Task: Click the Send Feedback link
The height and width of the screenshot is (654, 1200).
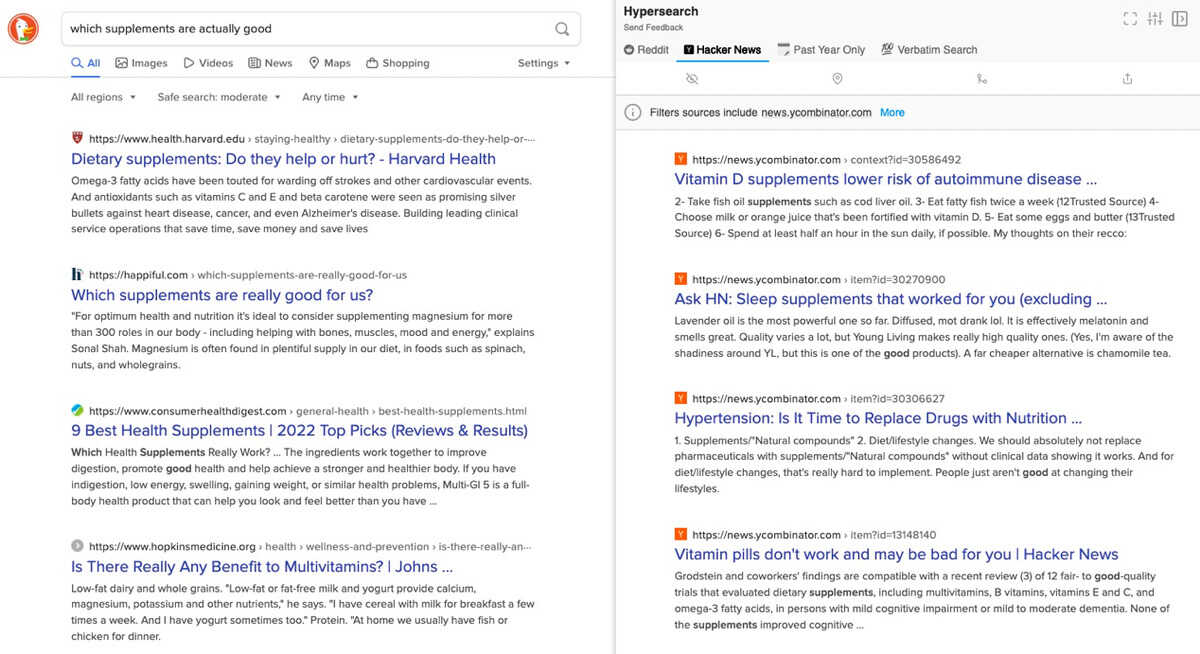Action: (x=653, y=27)
